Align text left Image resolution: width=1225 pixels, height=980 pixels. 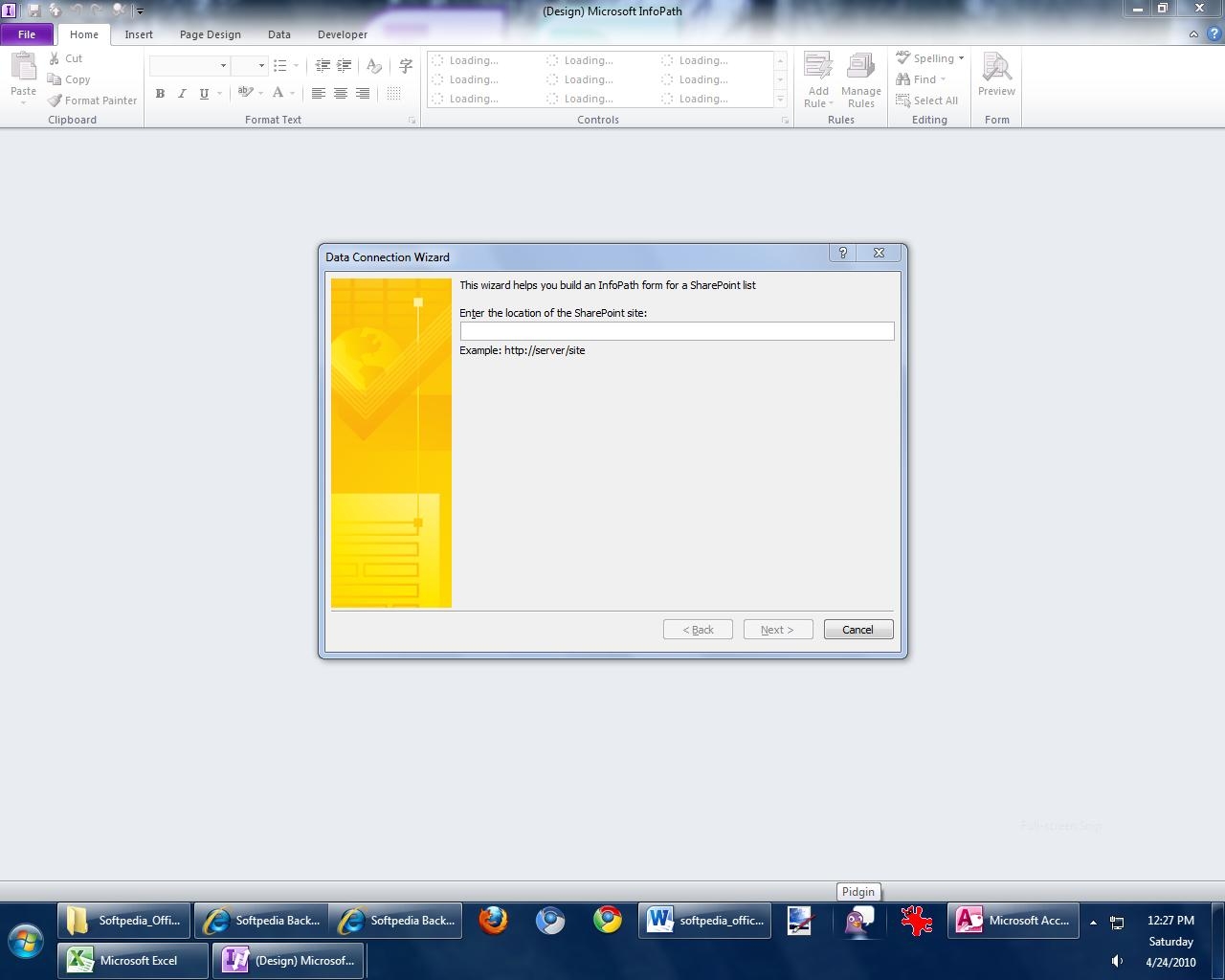[319, 93]
